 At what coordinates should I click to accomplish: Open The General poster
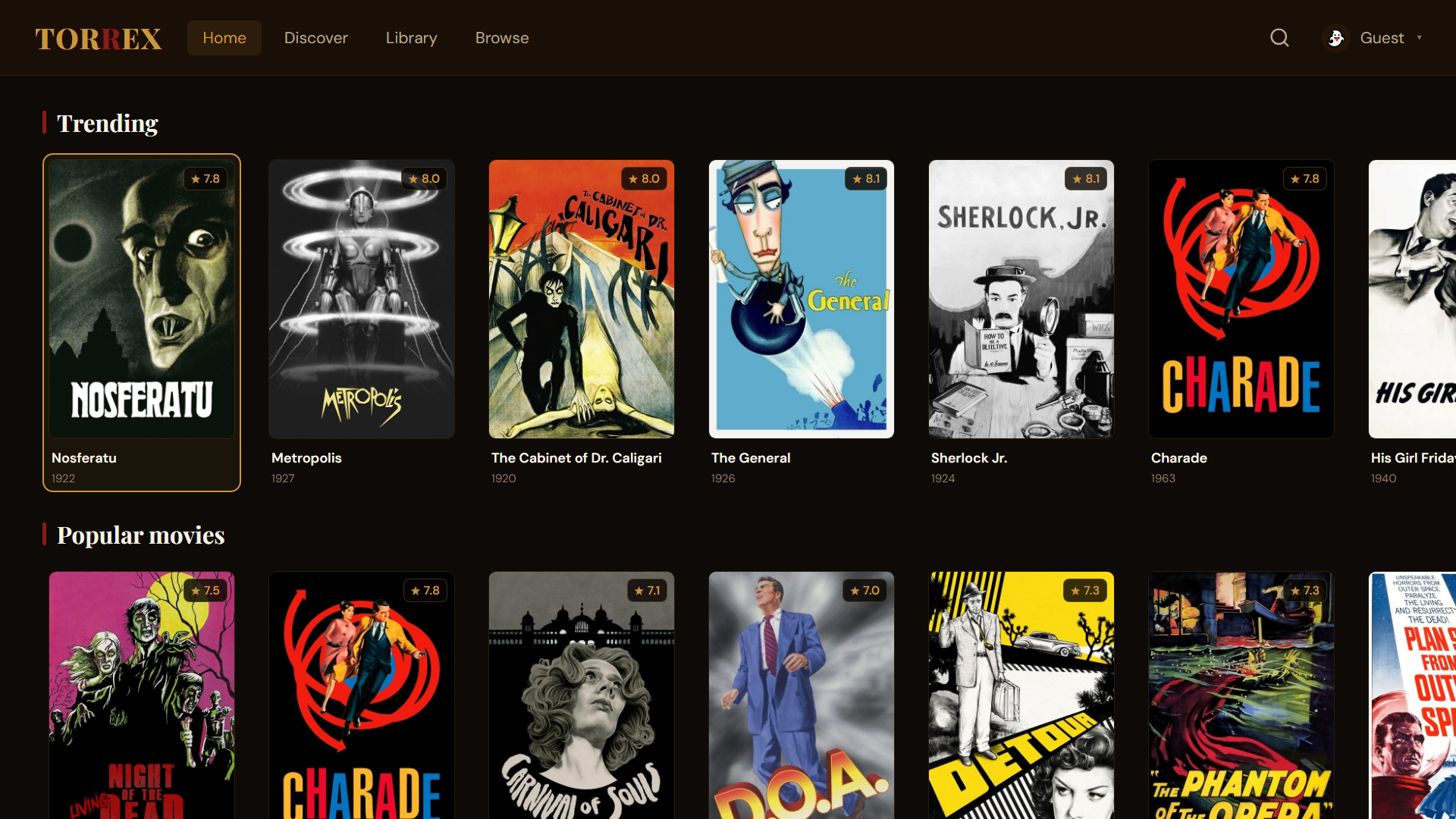[802, 299]
